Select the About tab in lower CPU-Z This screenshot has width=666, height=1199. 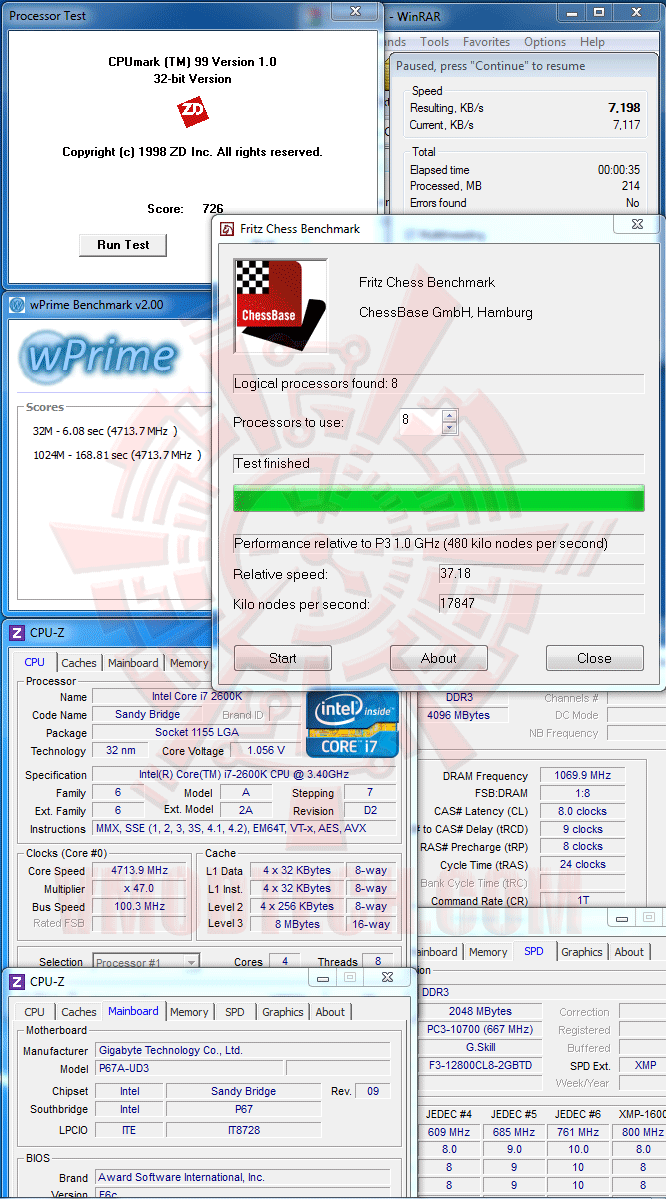coord(330,1012)
